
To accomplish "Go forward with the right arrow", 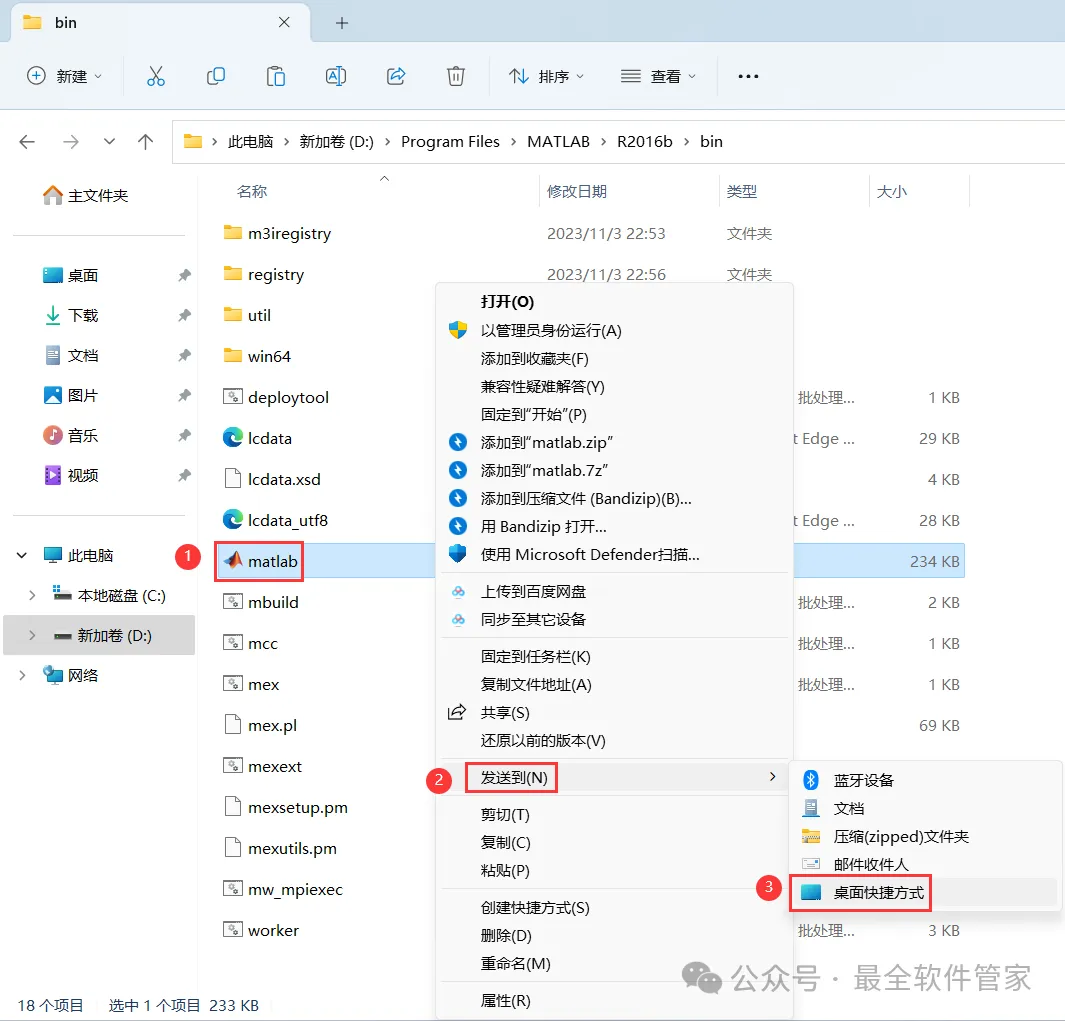I will pyautogui.click(x=71, y=141).
